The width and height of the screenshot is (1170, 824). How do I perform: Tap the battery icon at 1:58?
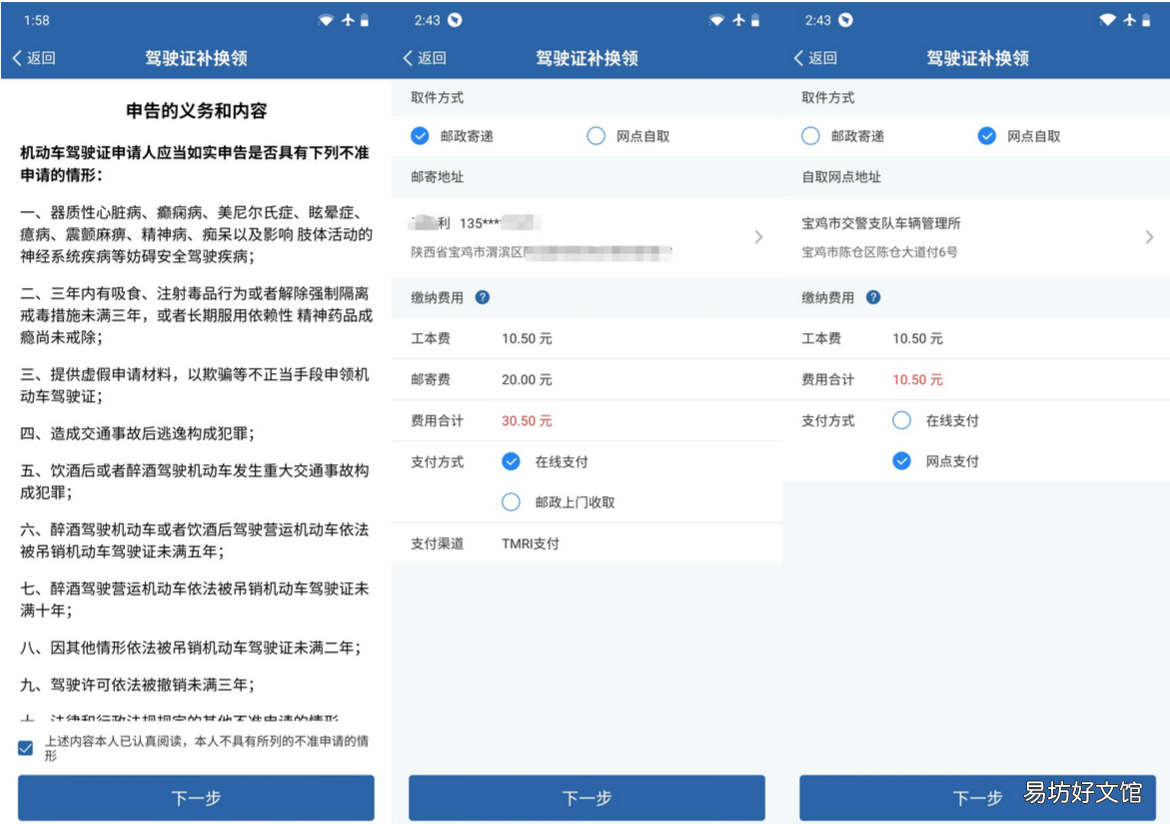[365, 20]
